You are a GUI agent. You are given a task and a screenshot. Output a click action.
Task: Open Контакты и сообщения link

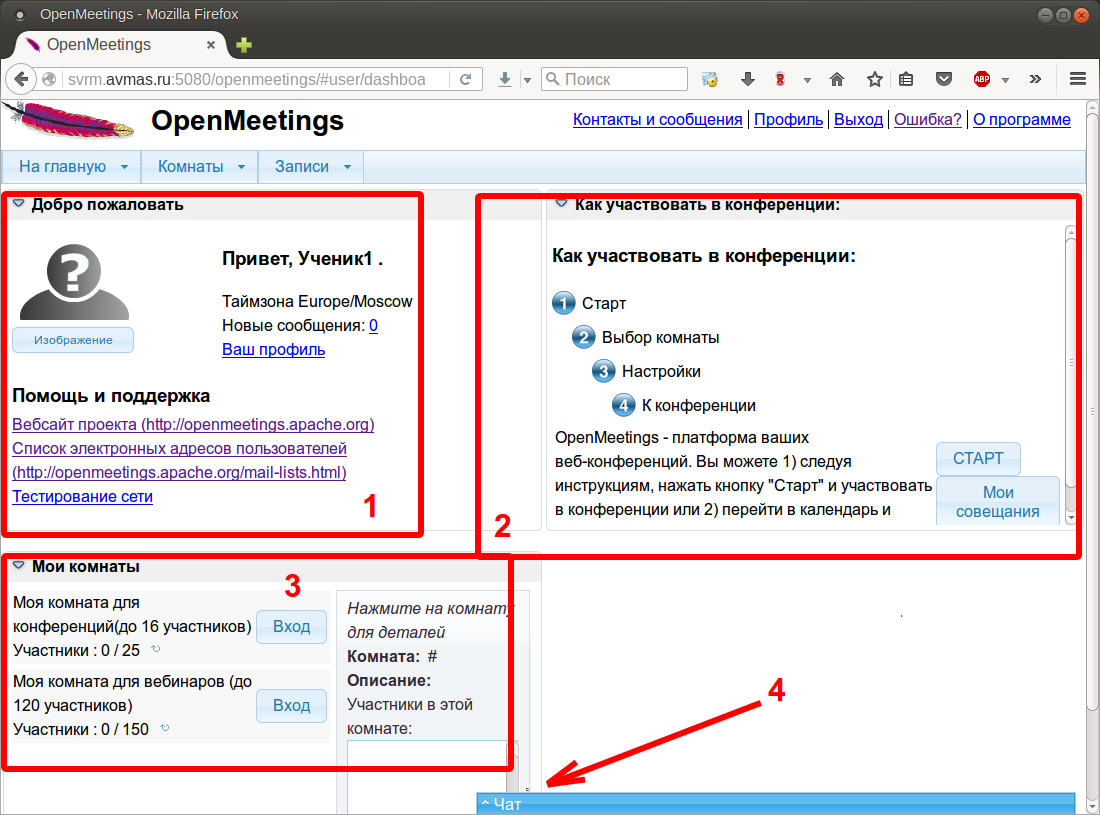[x=657, y=120]
